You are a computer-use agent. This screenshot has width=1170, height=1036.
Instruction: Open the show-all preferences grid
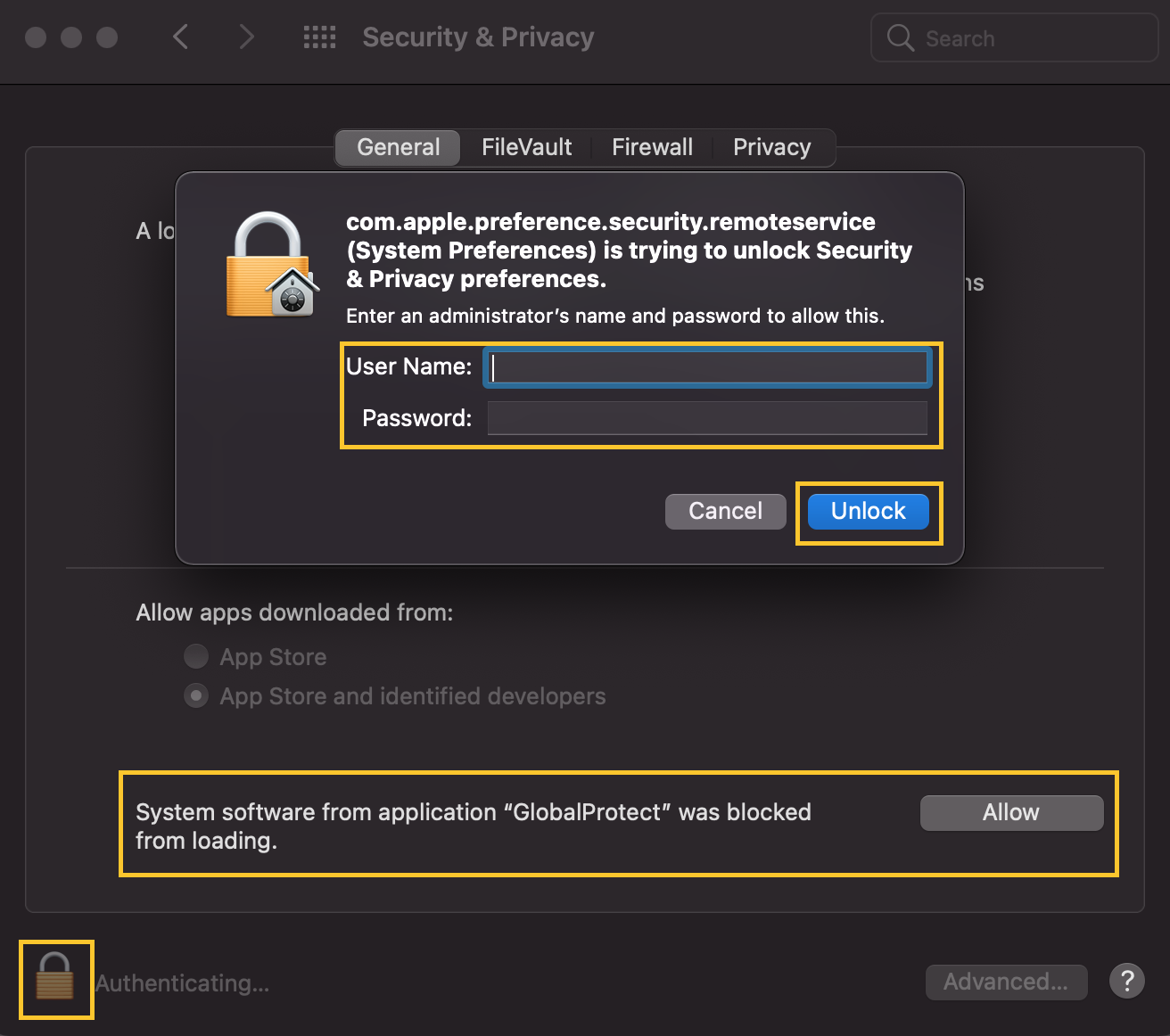(319, 37)
